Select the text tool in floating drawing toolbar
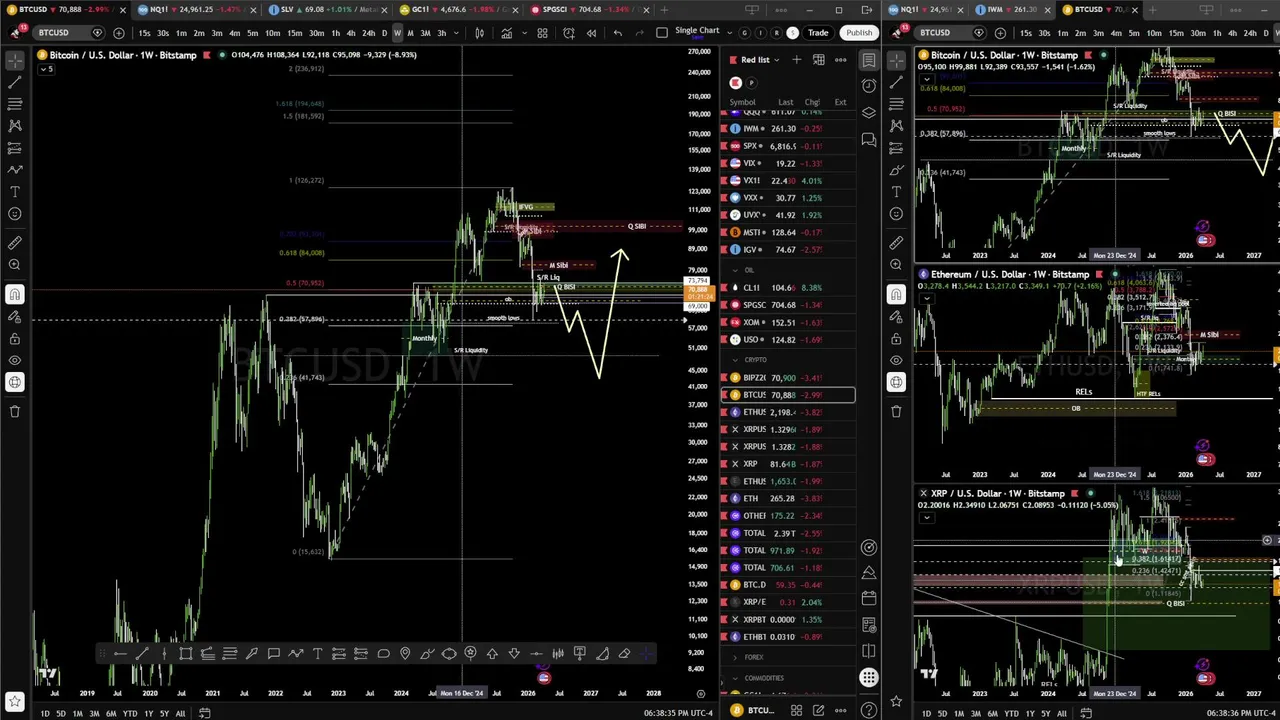The height and width of the screenshot is (720, 1280). pyautogui.click(x=317, y=654)
